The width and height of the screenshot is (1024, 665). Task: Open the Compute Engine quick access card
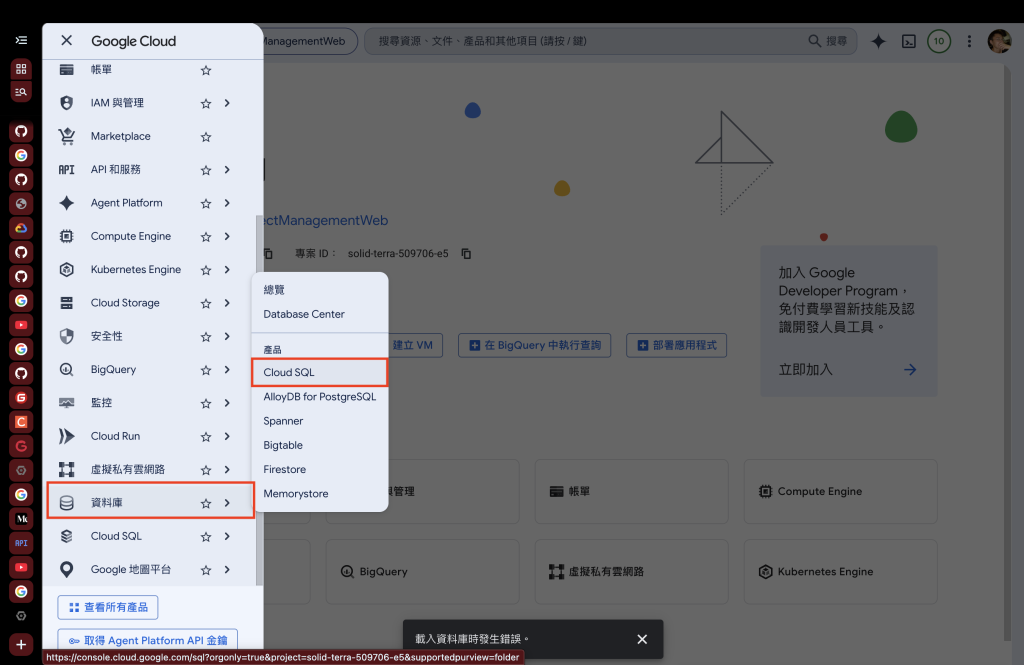pyautogui.click(x=840, y=491)
